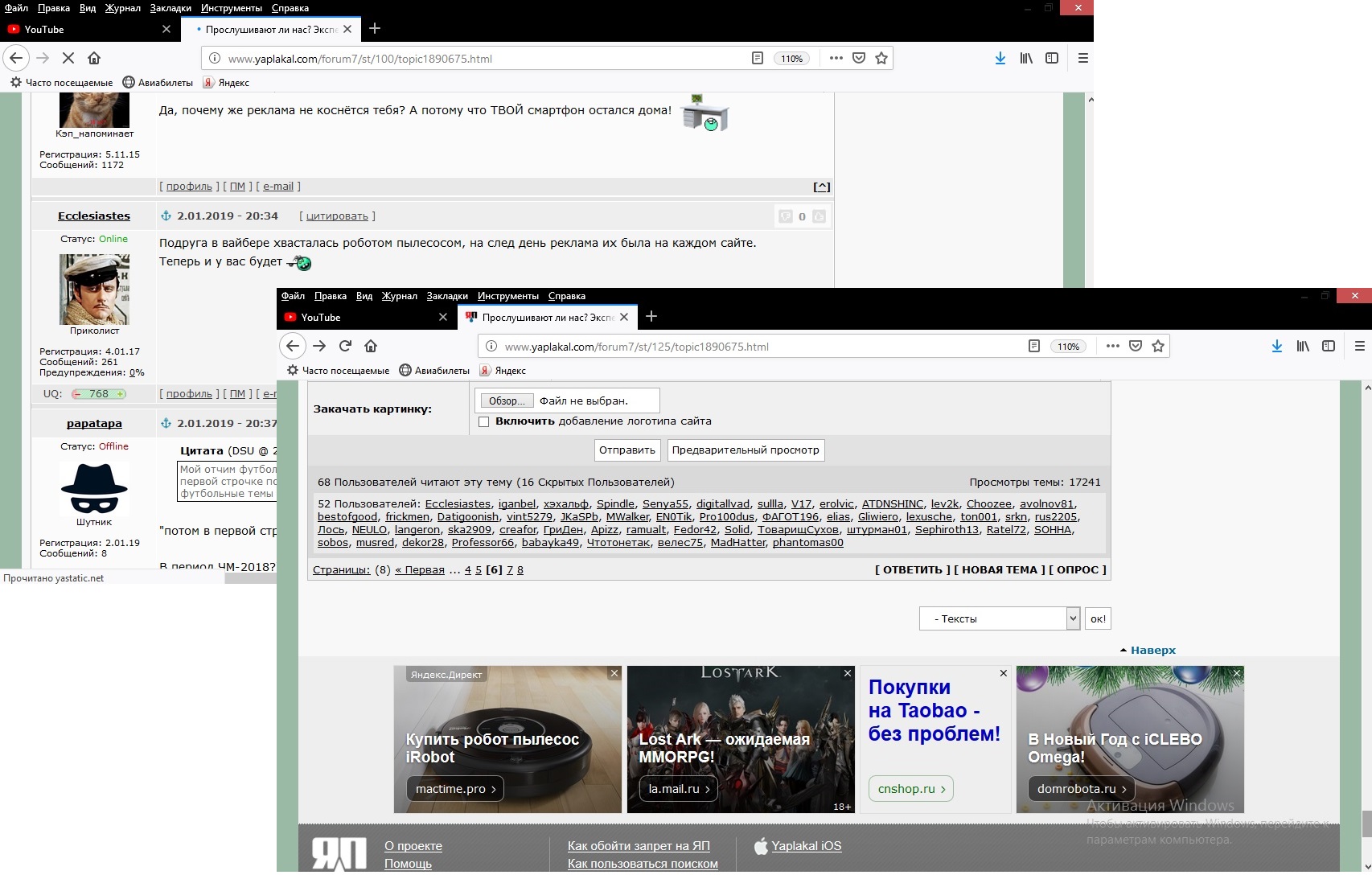Close the YouTube tab in the front window
This screenshot has height=875, width=1372.
pos(442,317)
